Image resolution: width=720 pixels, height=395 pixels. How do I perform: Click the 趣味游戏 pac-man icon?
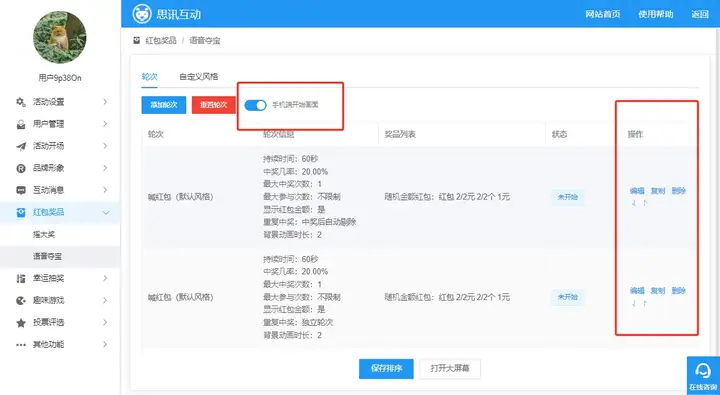click(x=21, y=300)
